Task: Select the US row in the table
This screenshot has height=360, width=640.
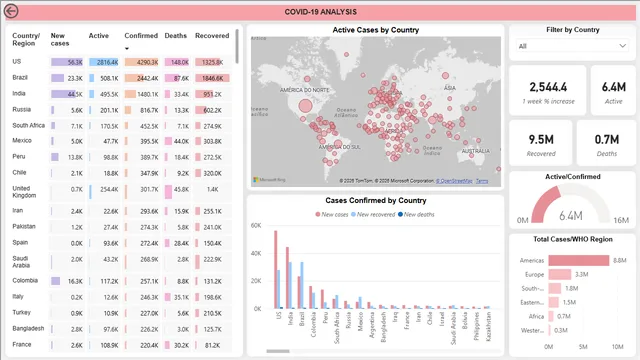Action: (121, 62)
